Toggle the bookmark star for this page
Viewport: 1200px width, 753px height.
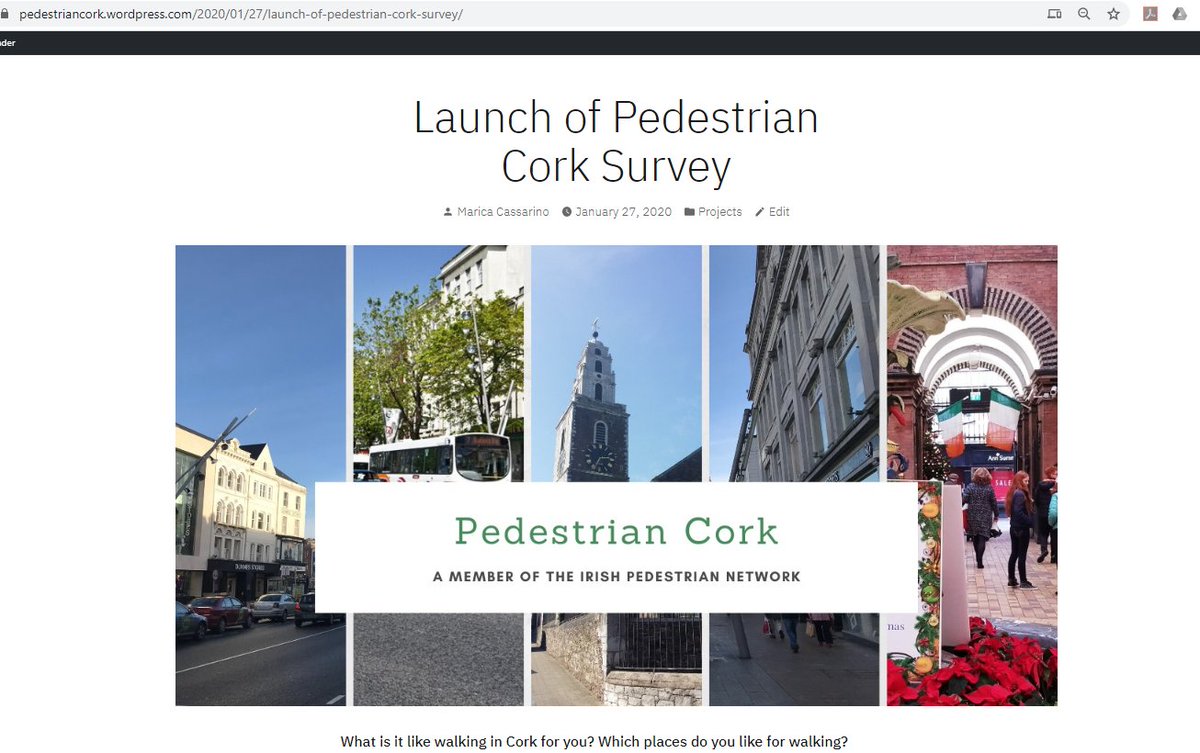tap(1114, 15)
